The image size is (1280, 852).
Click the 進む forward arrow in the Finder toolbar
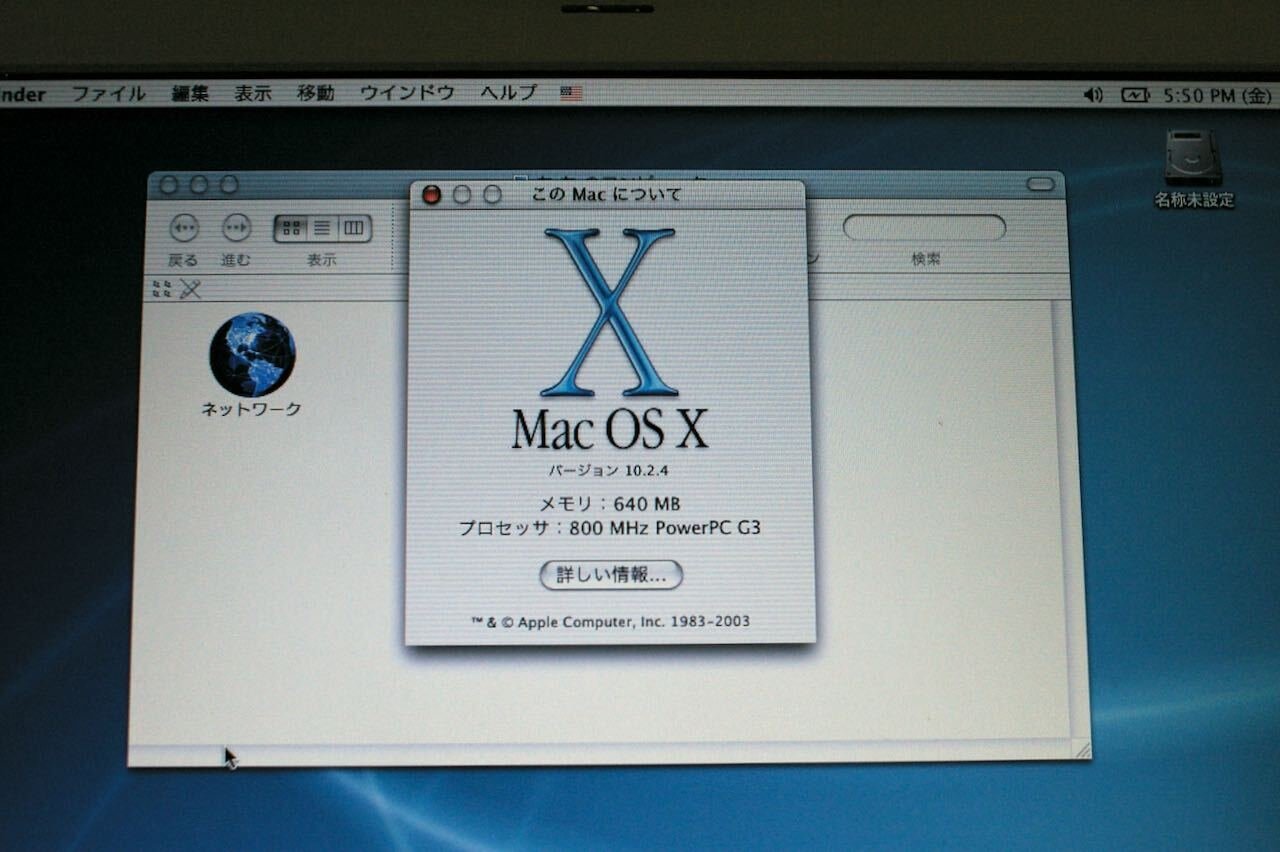235,229
